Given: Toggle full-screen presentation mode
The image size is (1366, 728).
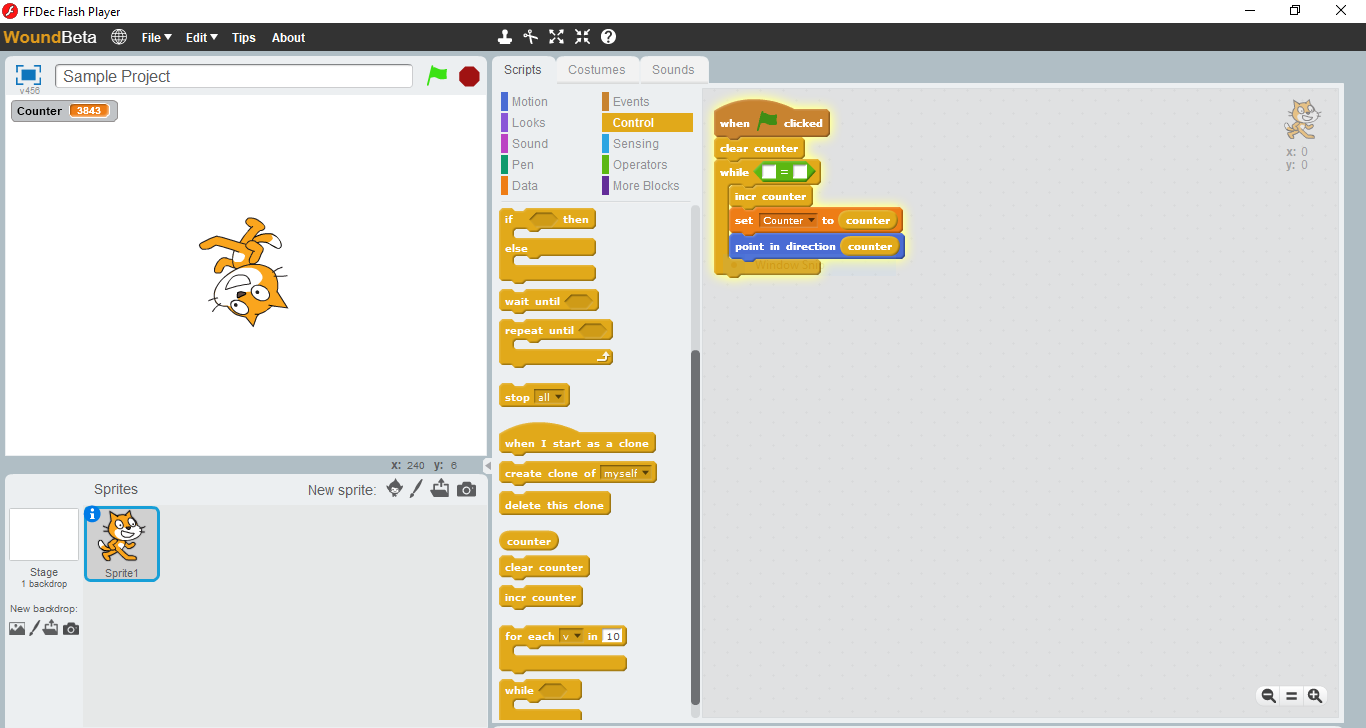Looking at the screenshot, I should click(x=28, y=75).
